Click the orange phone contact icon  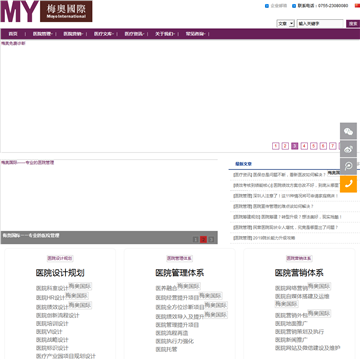(x=348, y=184)
